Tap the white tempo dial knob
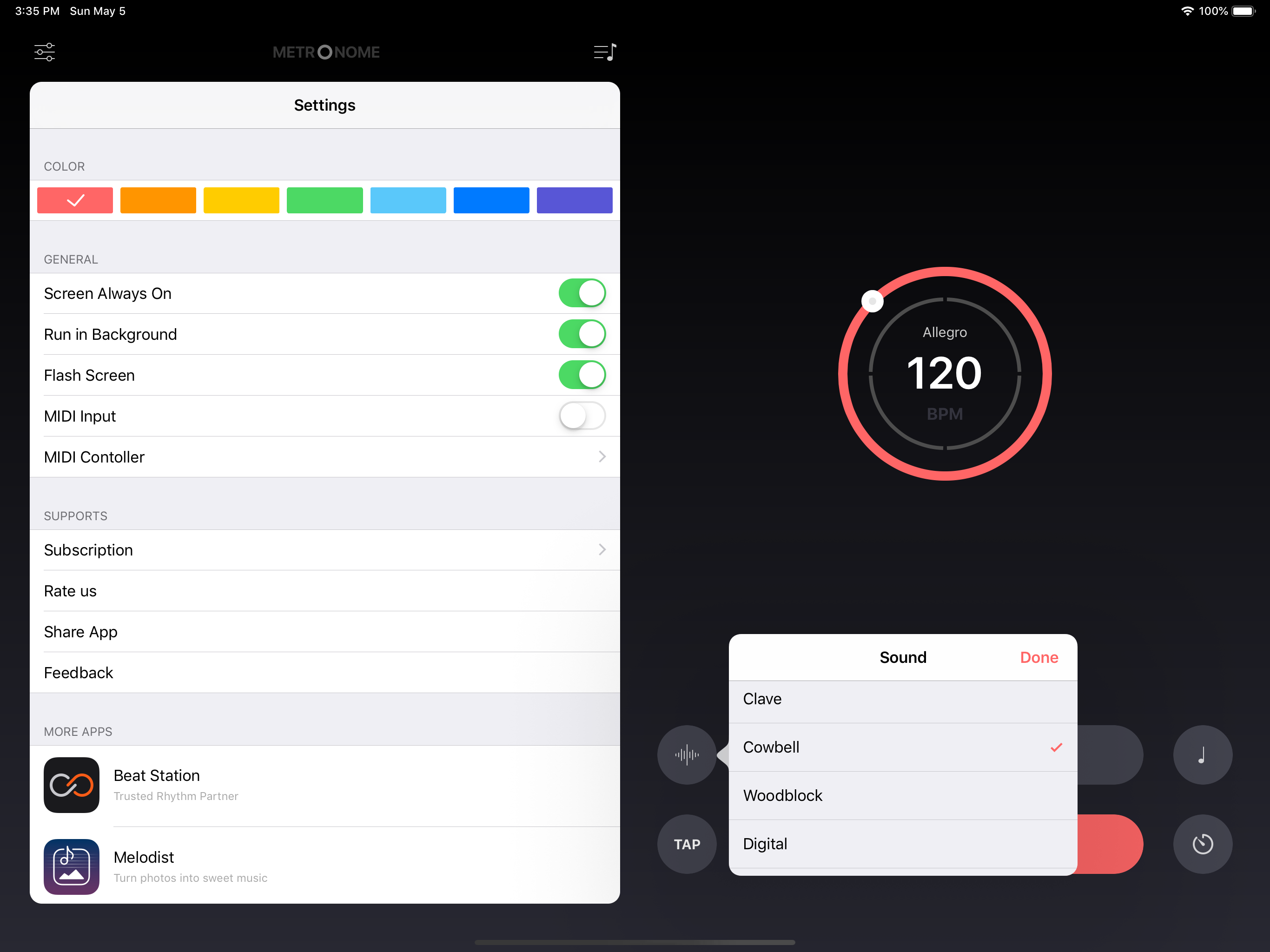The image size is (1270, 952). point(872,301)
